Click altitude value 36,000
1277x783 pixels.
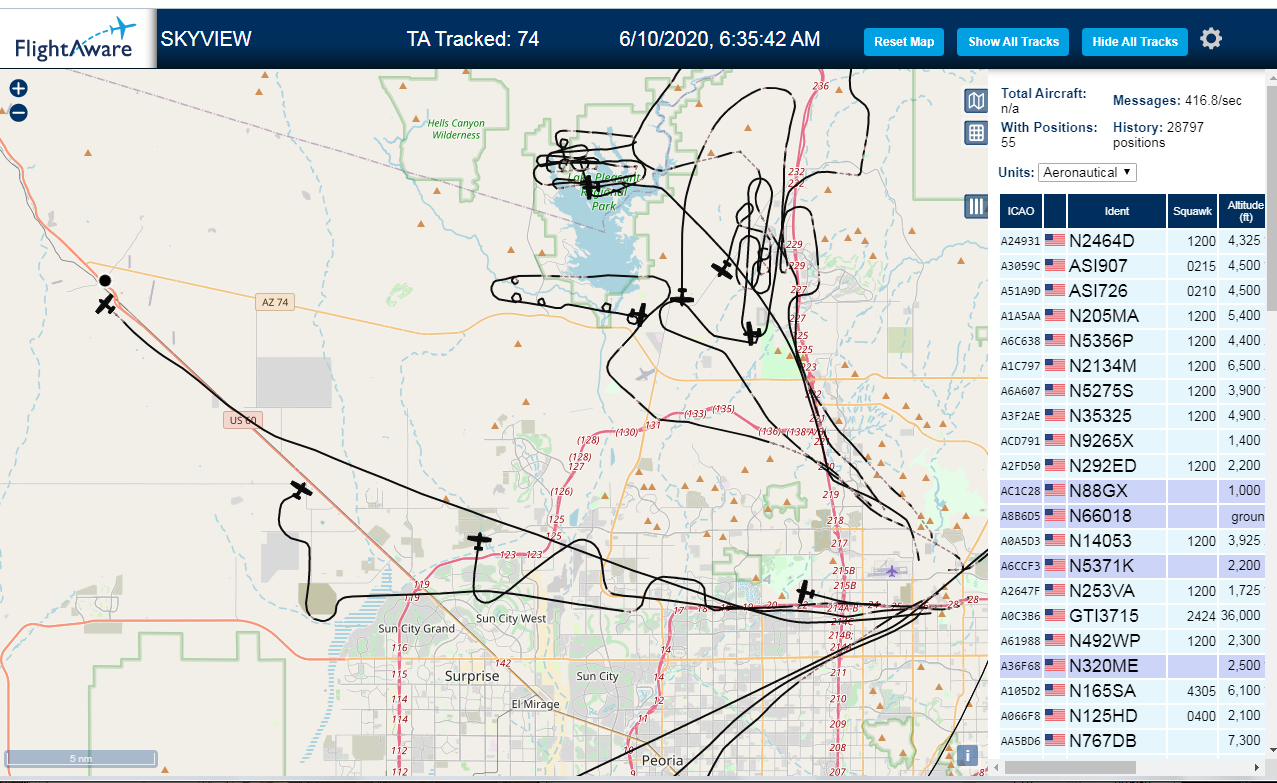coord(1241,616)
